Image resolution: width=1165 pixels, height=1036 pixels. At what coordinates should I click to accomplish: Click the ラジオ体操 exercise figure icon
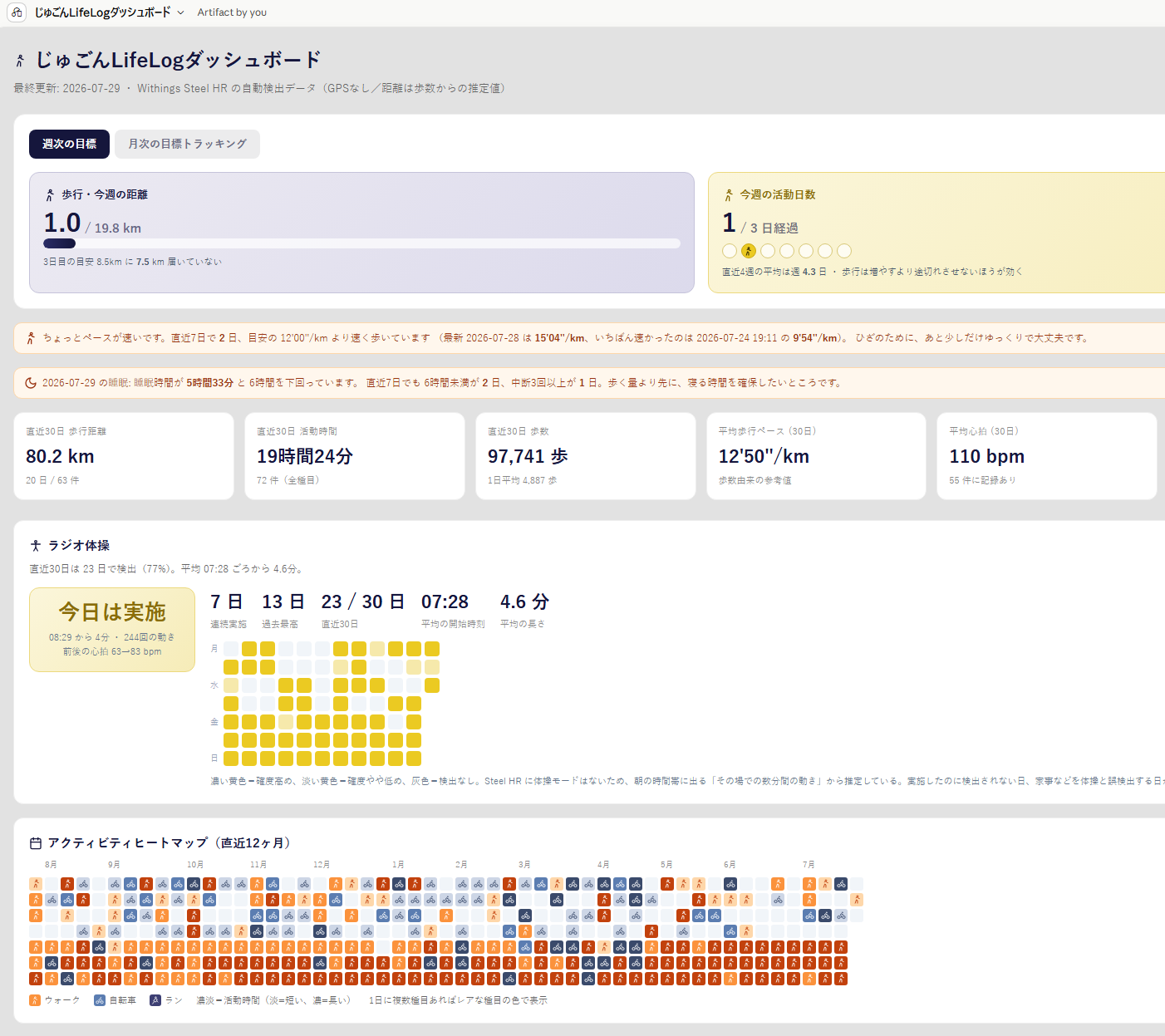(36, 546)
